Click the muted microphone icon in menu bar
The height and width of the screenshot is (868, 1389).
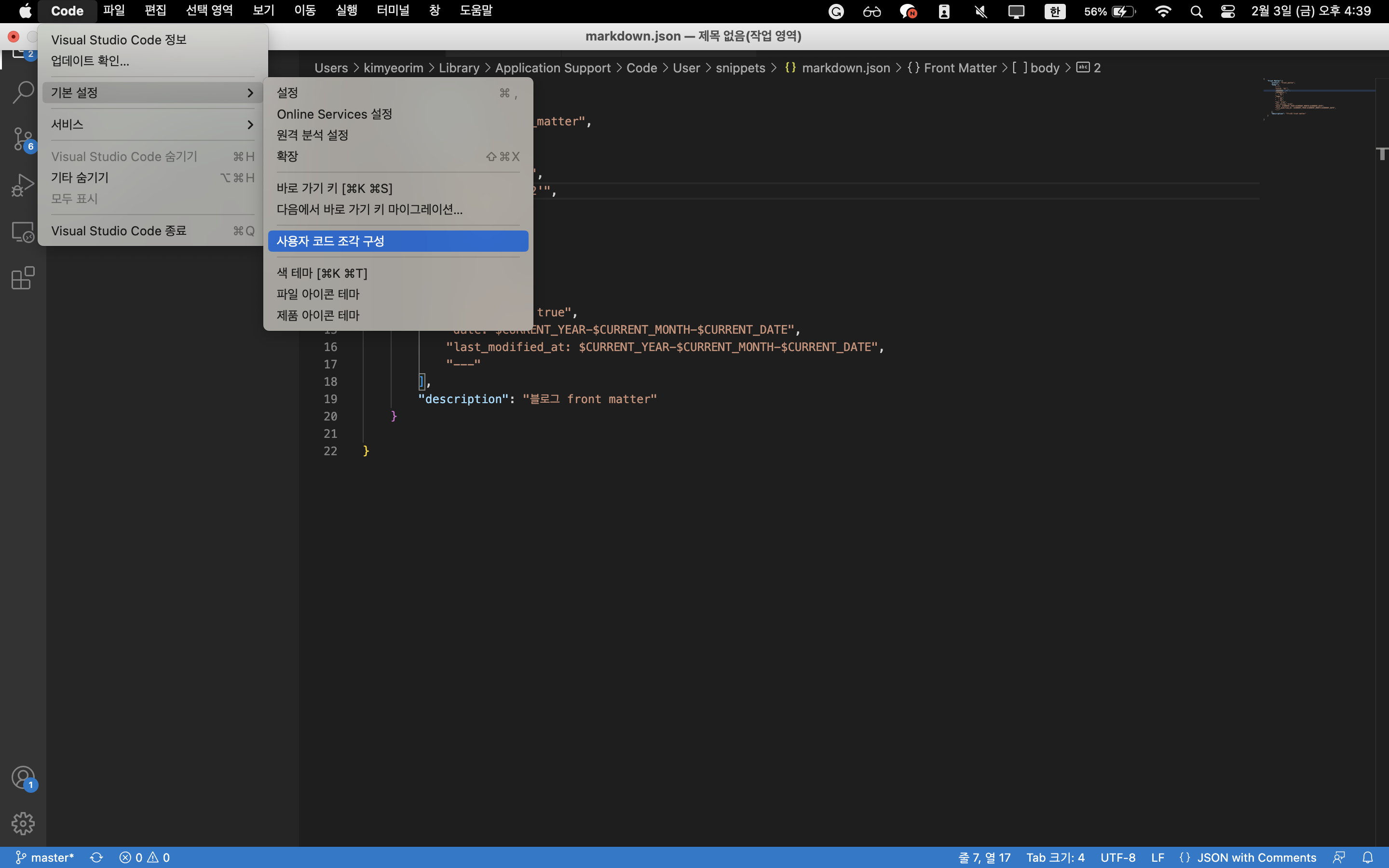[981, 12]
